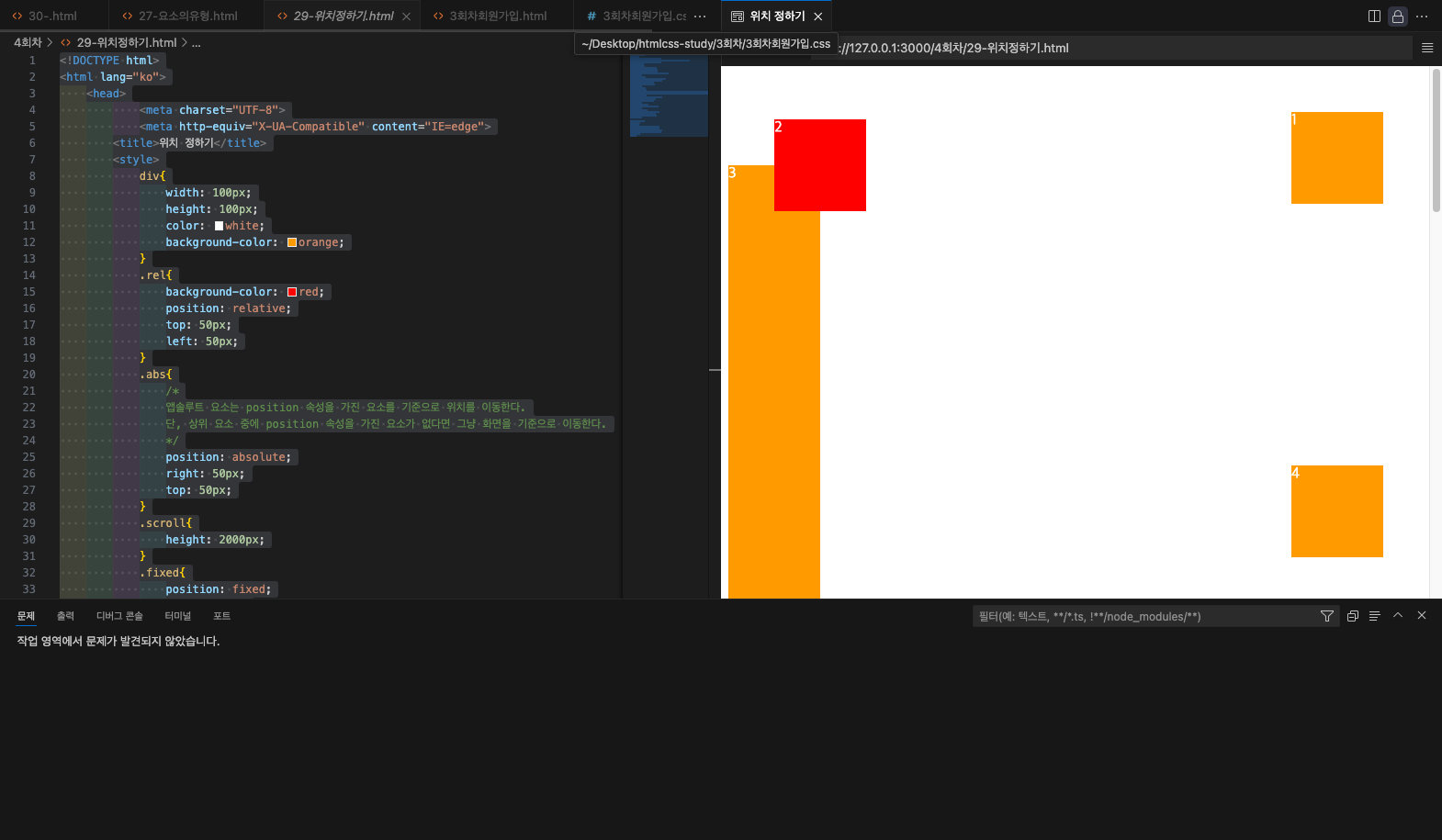Close the 위치 정하기 preview tab
The image size is (1442, 840).
pyautogui.click(x=818, y=17)
